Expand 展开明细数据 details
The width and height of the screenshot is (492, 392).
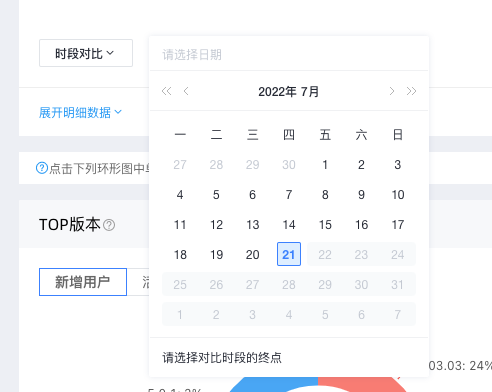pos(80,113)
